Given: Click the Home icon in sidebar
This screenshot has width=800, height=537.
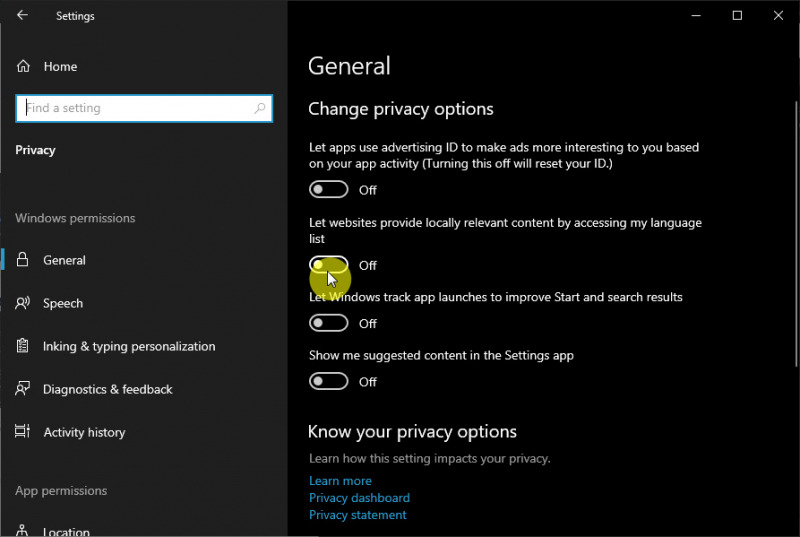Looking at the screenshot, I should (23, 66).
